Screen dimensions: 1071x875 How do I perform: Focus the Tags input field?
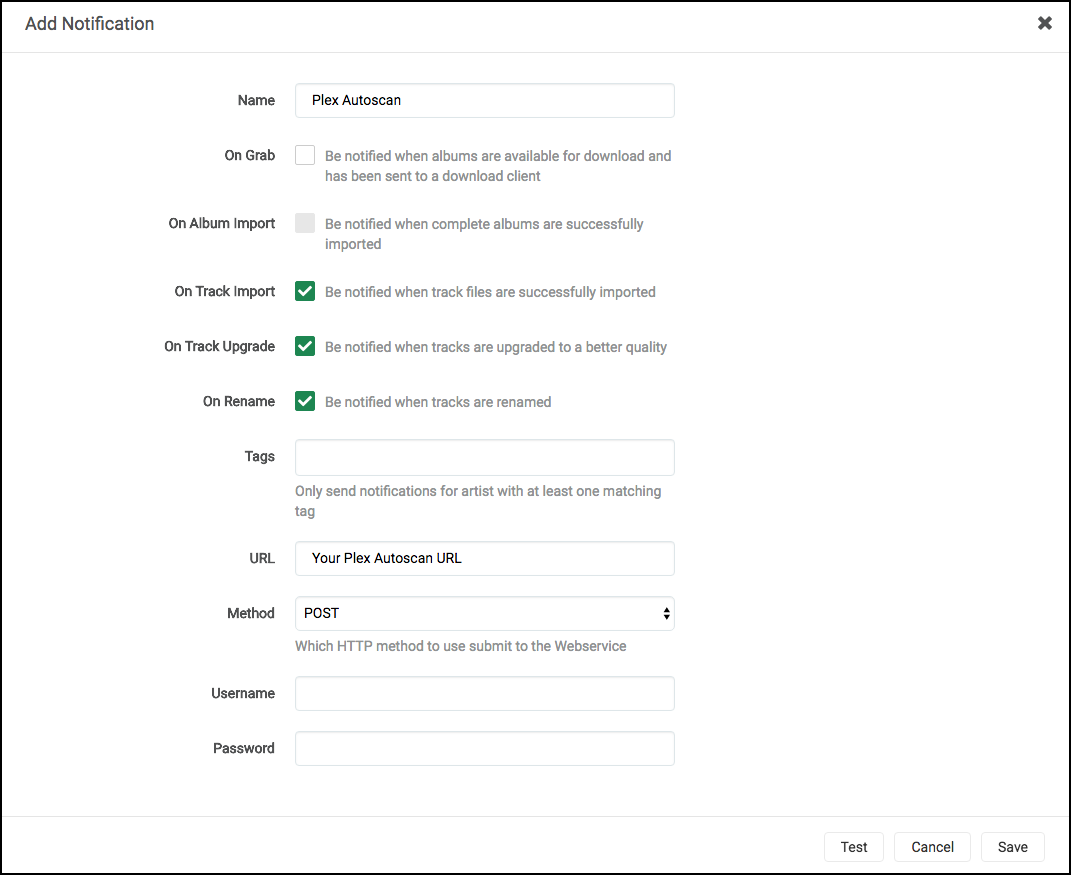[x=484, y=457]
